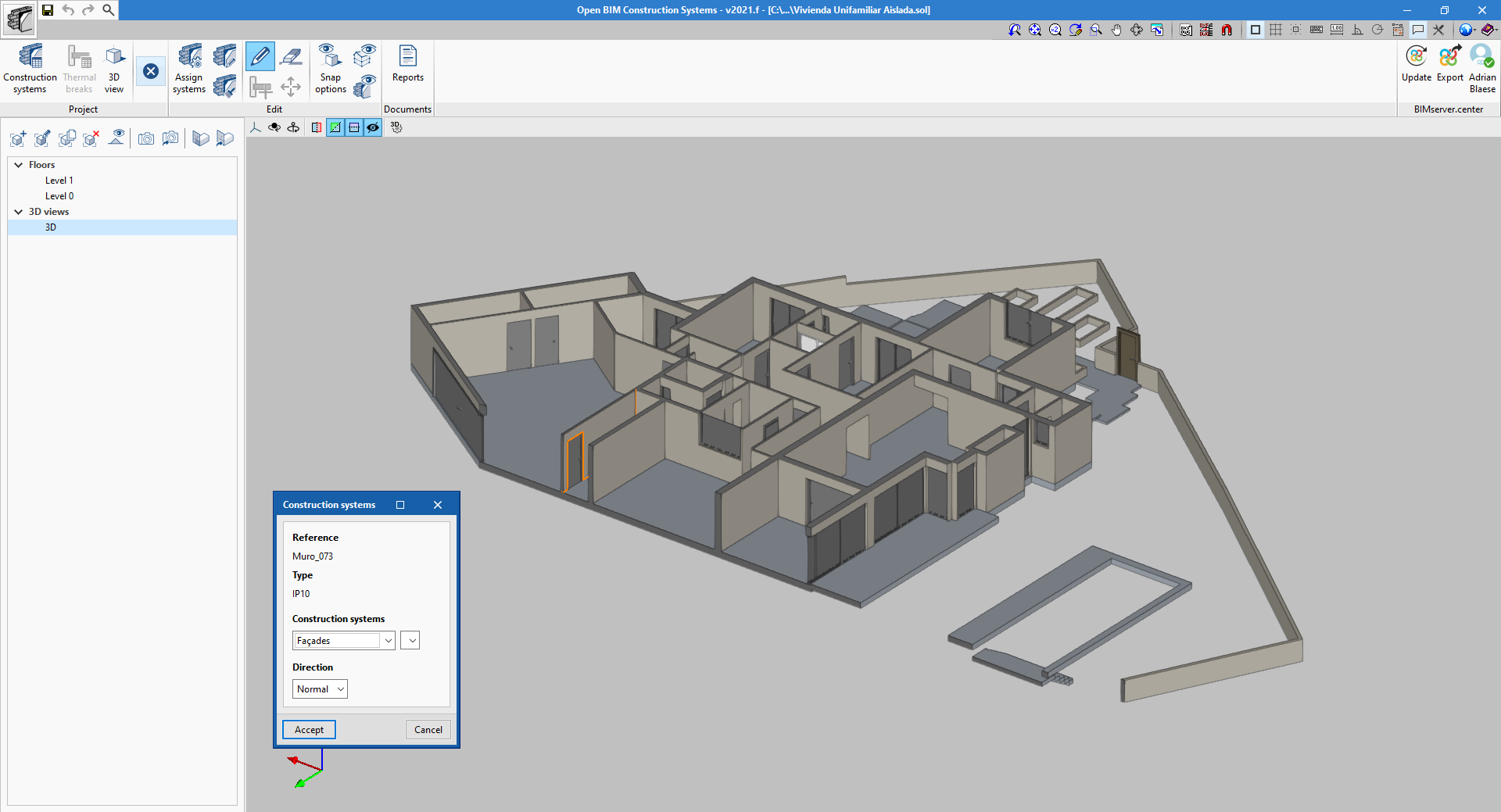Click the 3D gear settings icon
The width and height of the screenshot is (1501, 812).
pyautogui.click(x=396, y=127)
